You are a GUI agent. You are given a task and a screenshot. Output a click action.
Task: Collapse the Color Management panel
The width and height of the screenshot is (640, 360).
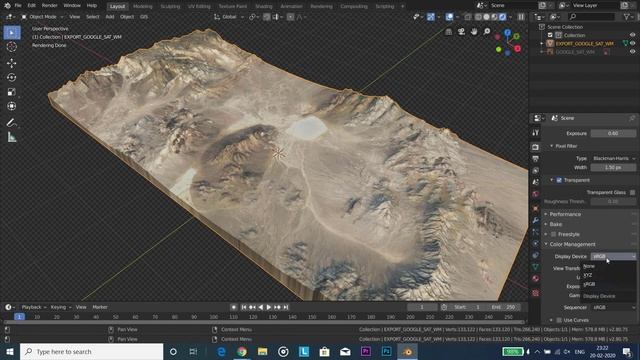click(572, 244)
